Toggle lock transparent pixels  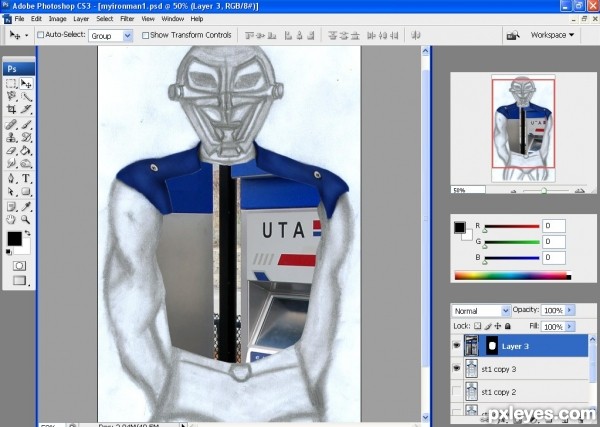tap(478, 326)
